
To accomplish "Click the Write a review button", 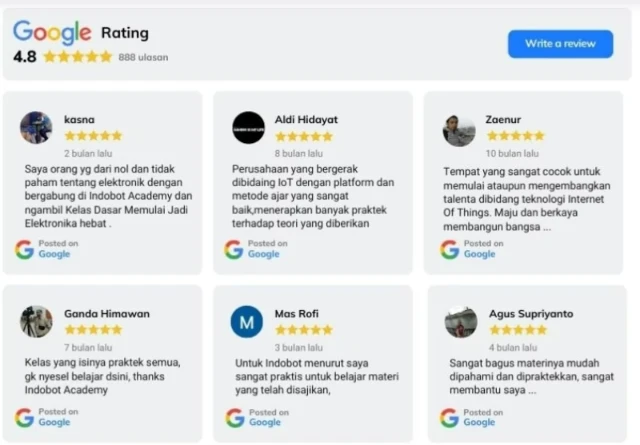I will (x=560, y=43).
